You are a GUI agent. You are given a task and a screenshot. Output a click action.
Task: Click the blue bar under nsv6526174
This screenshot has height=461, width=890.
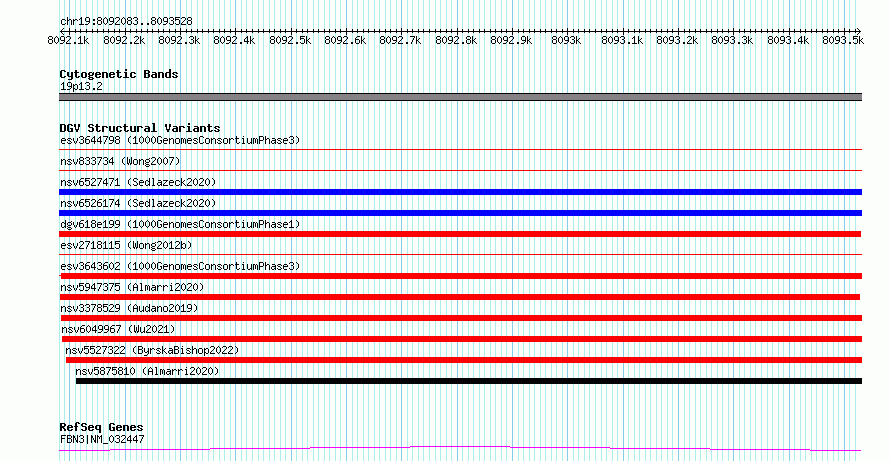click(x=460, y=213)
